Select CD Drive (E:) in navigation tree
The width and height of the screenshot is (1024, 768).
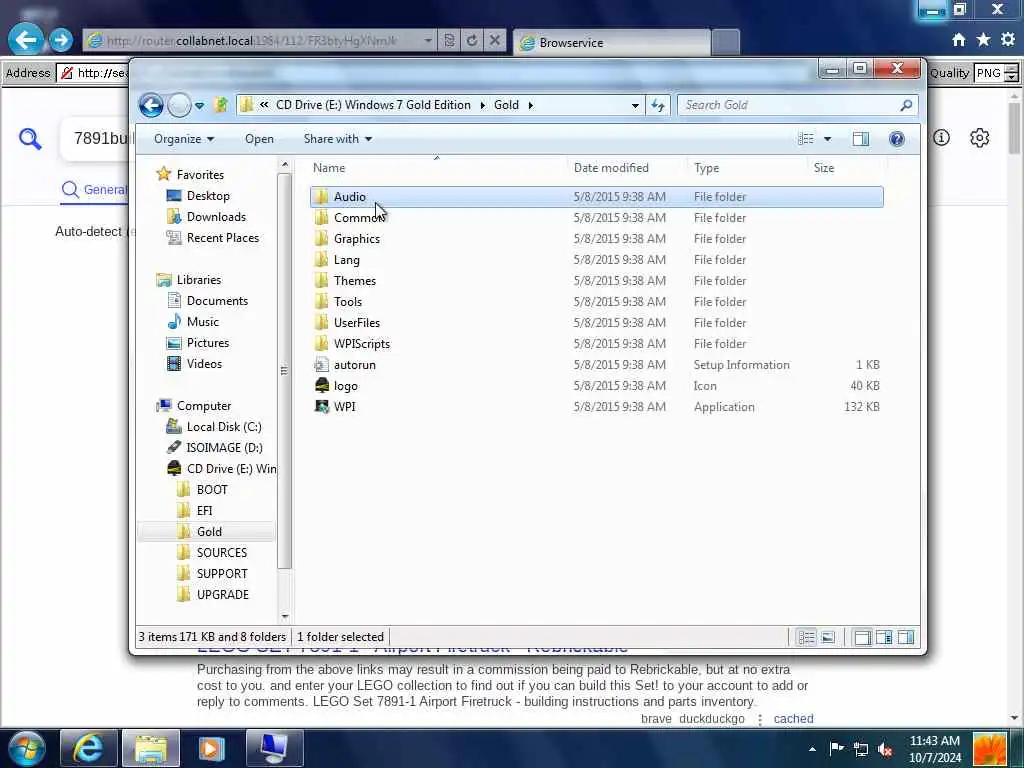221,469
